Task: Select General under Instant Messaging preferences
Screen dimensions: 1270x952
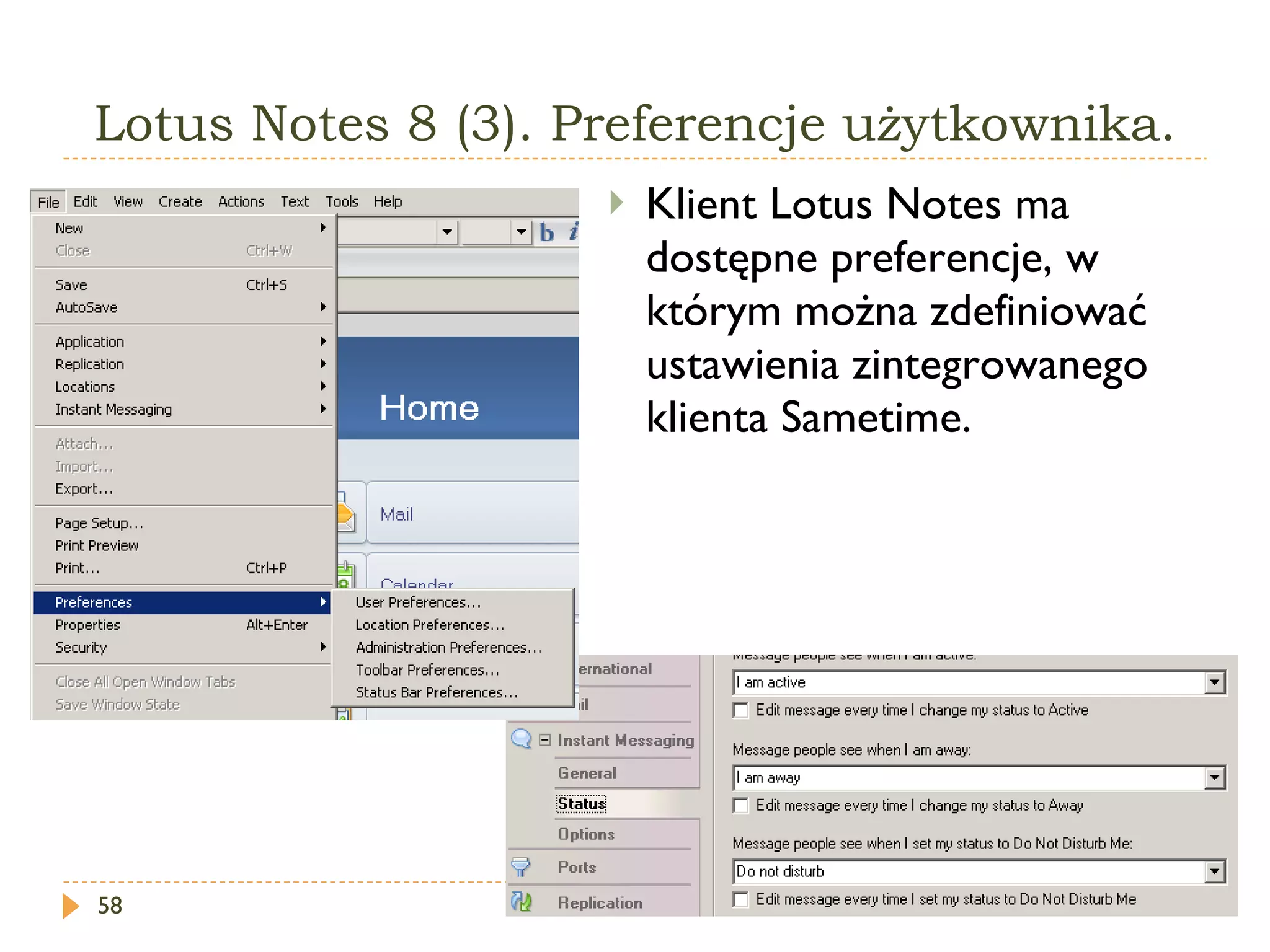Action: pos(587,773)
